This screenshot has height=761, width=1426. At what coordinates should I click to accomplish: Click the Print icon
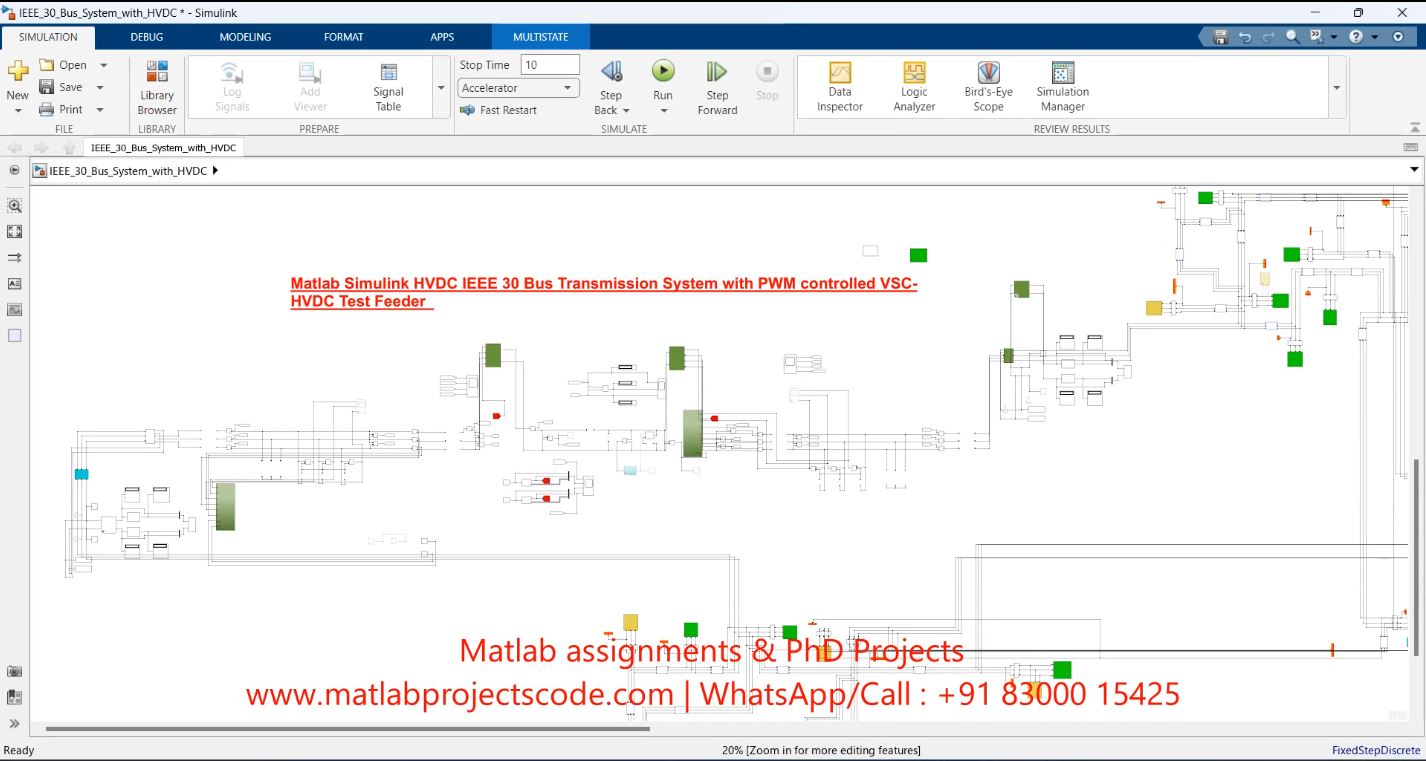[47, 109]
